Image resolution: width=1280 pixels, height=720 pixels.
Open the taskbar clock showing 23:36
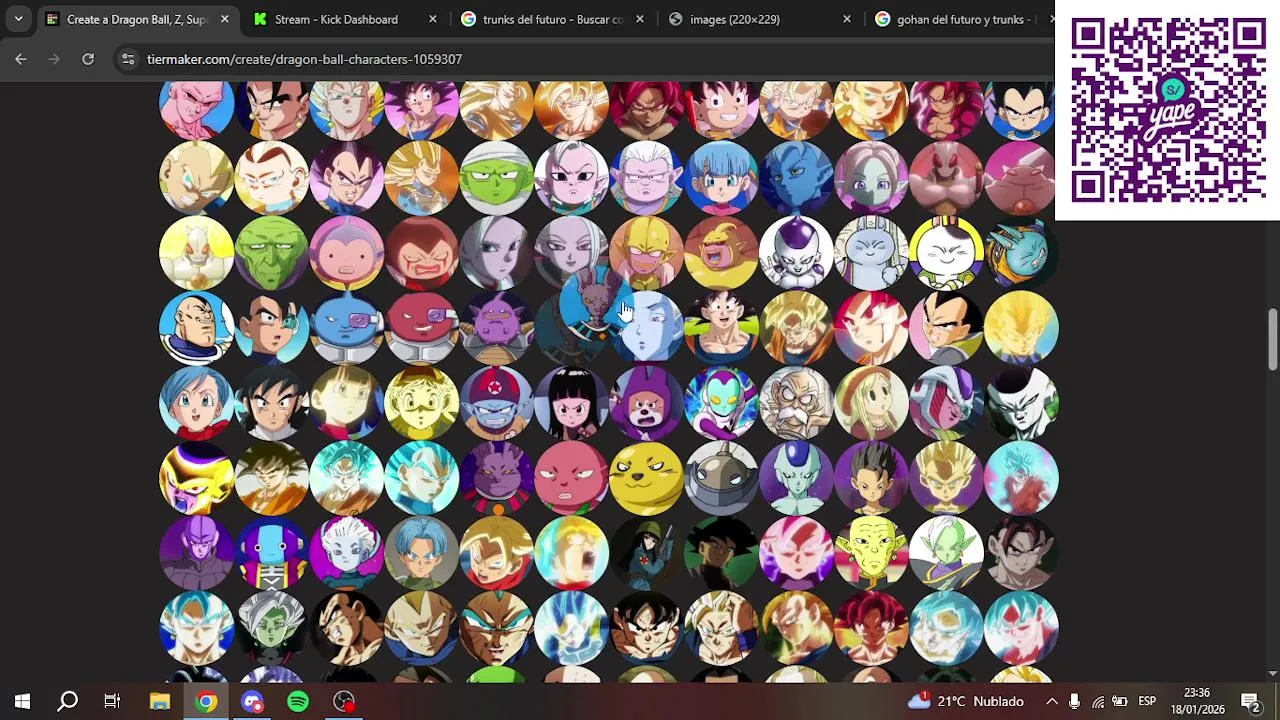pos(1197,701)
